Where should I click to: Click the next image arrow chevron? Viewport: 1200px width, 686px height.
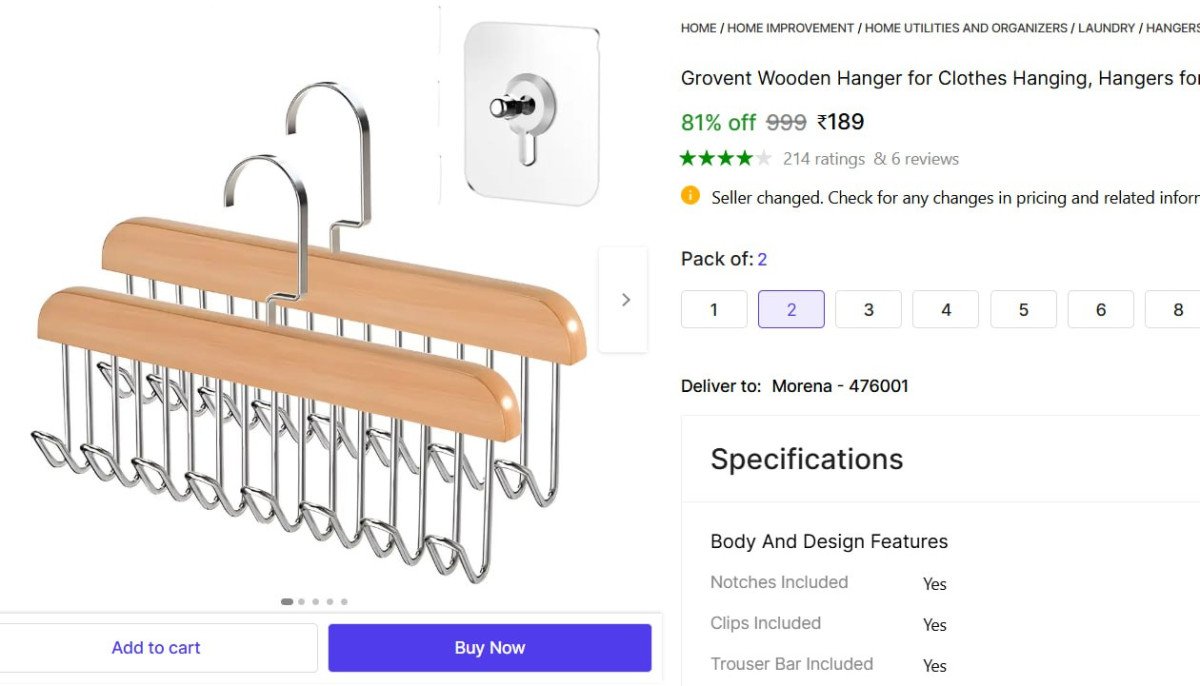coord(625,300)
